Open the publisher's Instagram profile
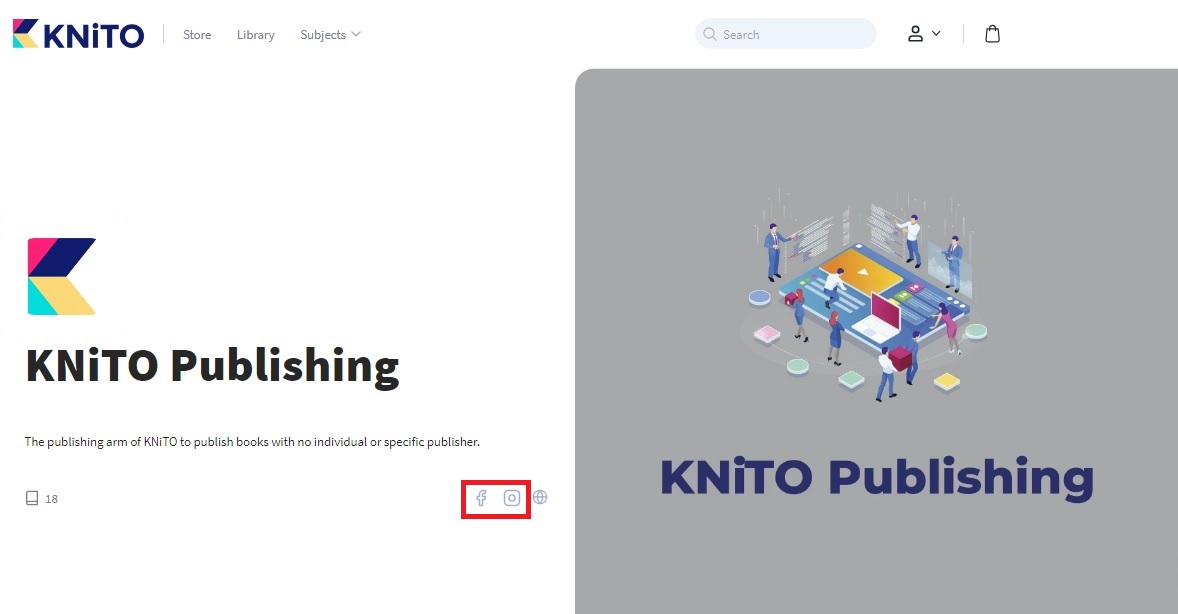The width and height of the screenshot is (1178, 614). [512, 498]
